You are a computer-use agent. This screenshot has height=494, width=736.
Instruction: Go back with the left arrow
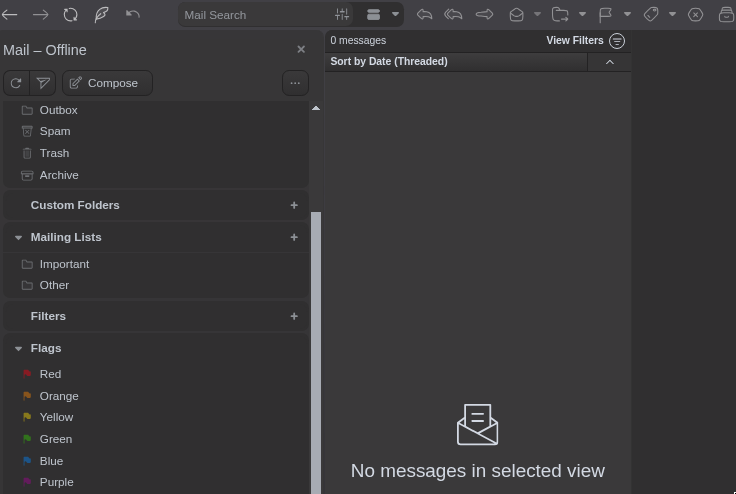(9, 15)
